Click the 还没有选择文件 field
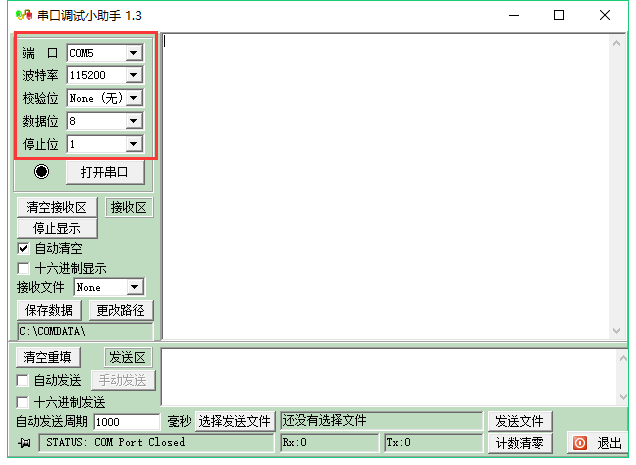The width and height of the screenshot is (636, 465). click(382, 421)
